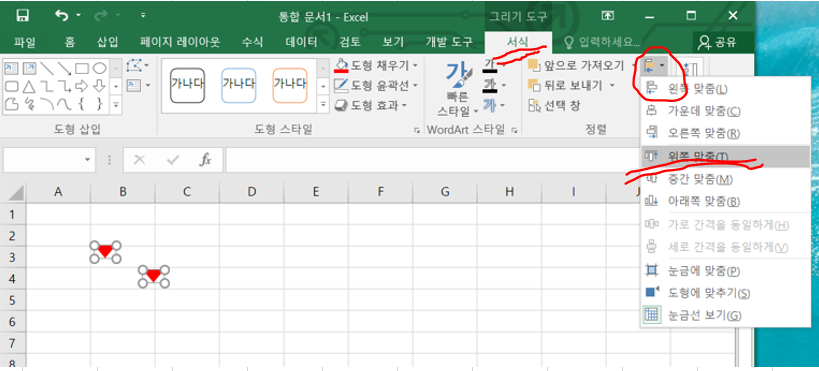The height and width of the screenshot is (371, 819).
Task: Open the 페이지 레이아웃 tab
Action: [x=180, y=42]
